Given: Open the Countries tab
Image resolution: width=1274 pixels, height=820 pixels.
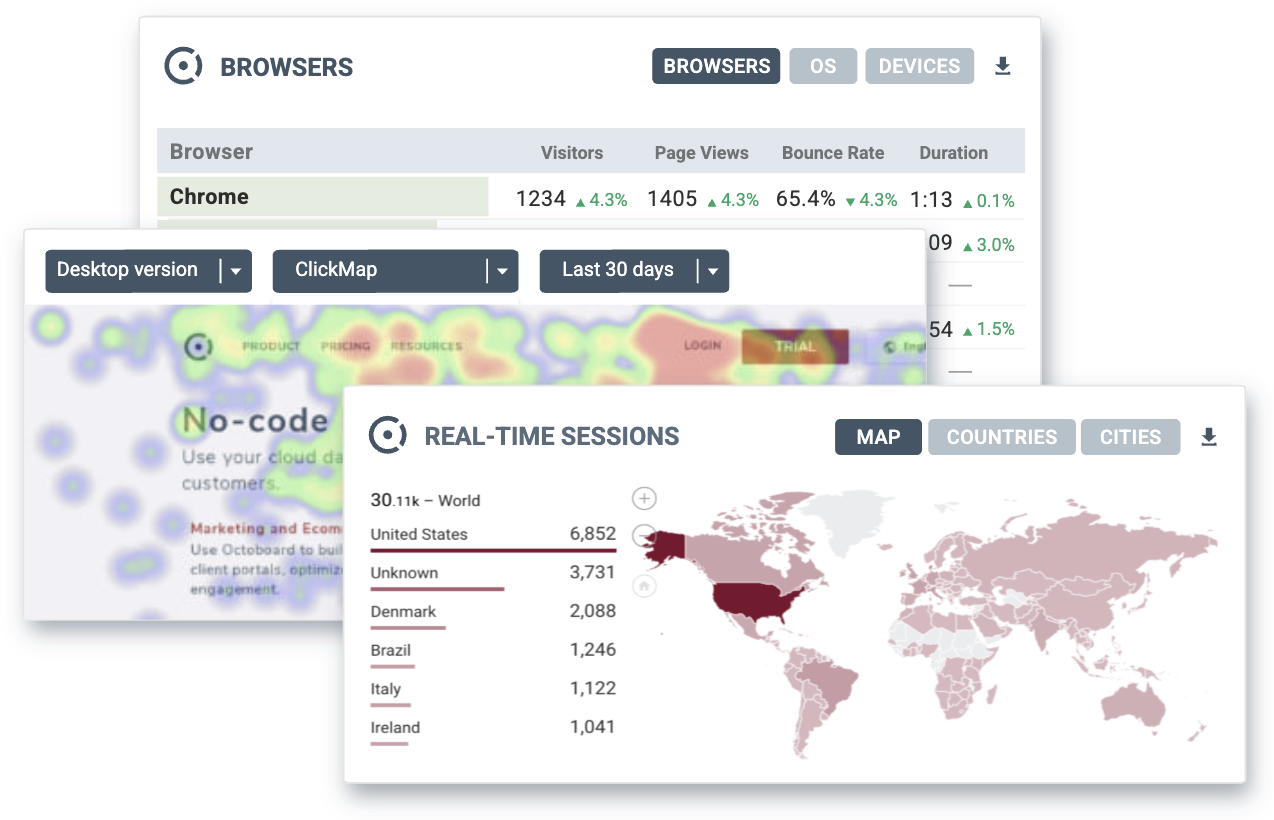Looking at the screenshot, I should point(1001,437).
